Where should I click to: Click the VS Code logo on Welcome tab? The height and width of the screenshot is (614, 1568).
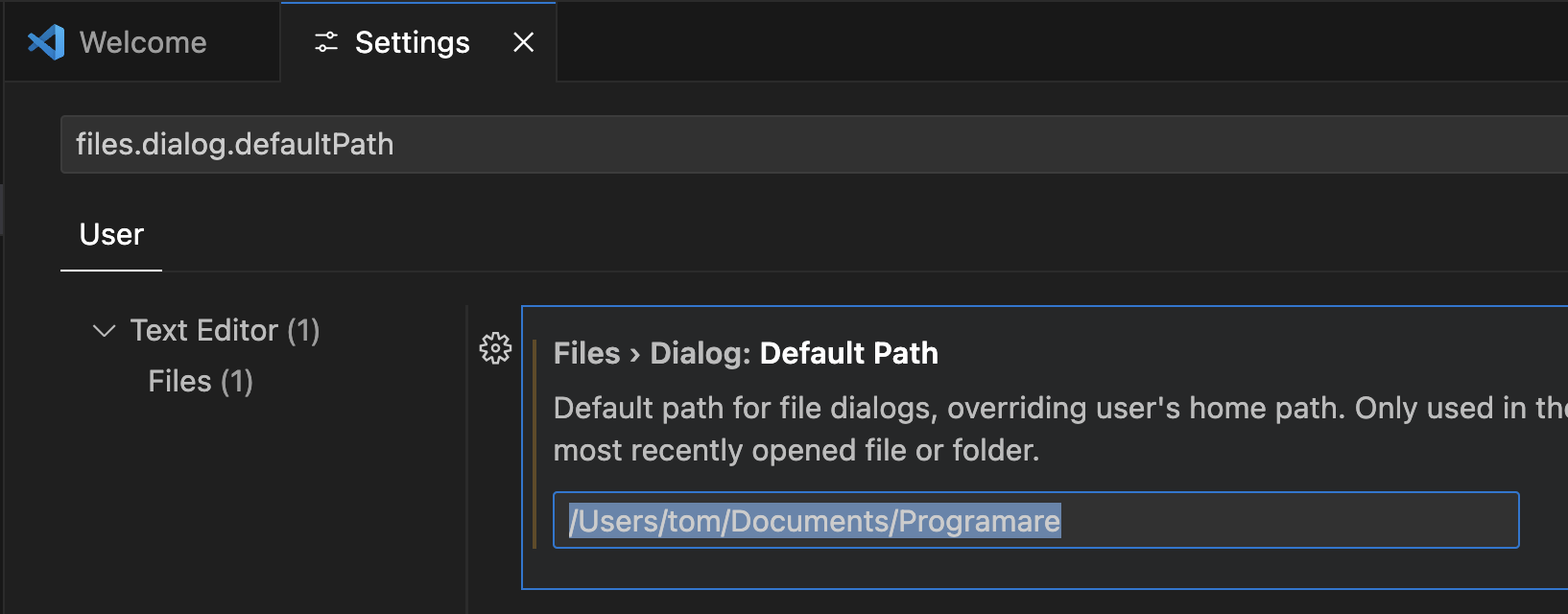tap(46, 42)
